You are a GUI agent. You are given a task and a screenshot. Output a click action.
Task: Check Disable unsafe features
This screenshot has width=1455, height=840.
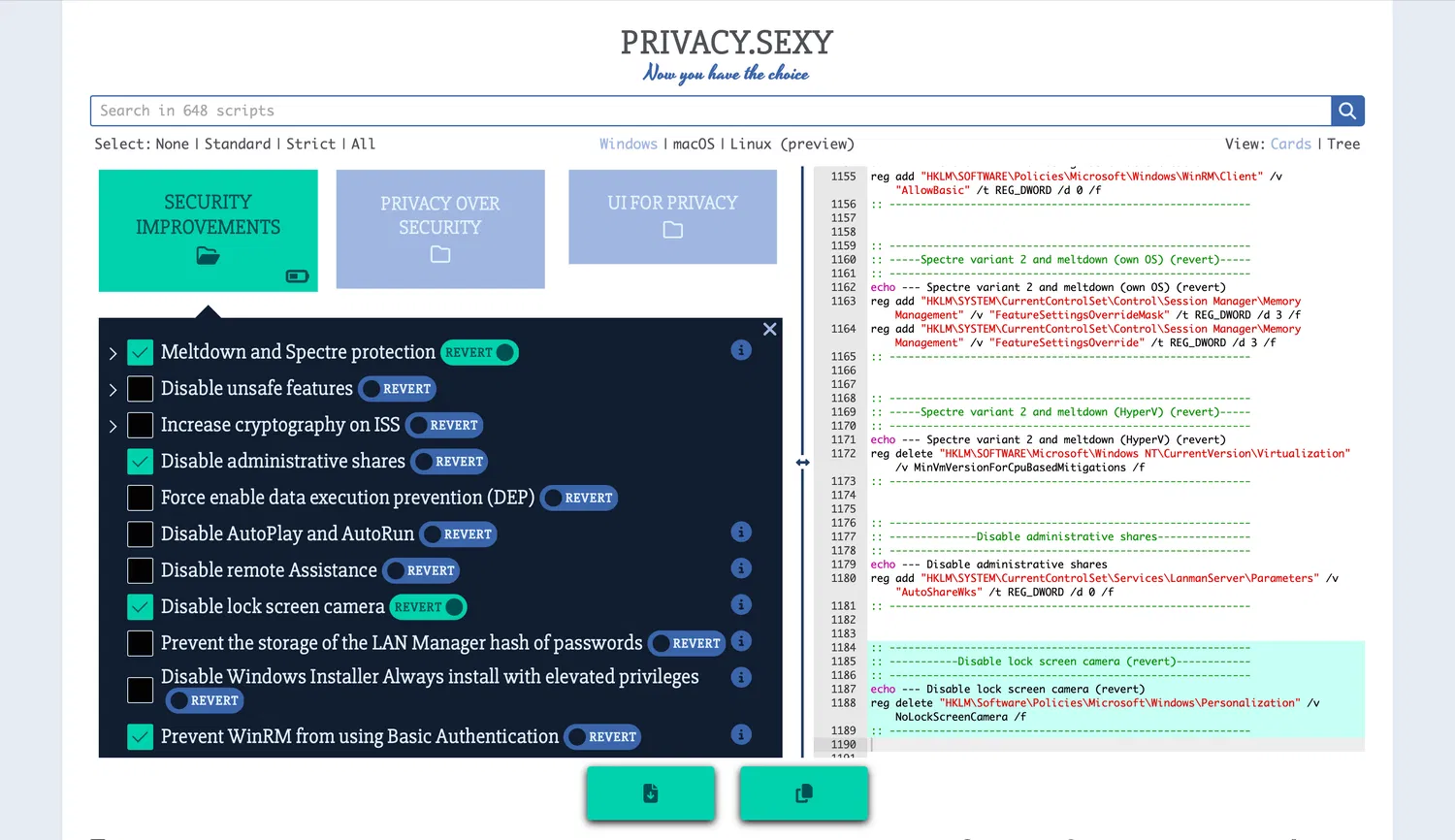click(x=141, y=389)
